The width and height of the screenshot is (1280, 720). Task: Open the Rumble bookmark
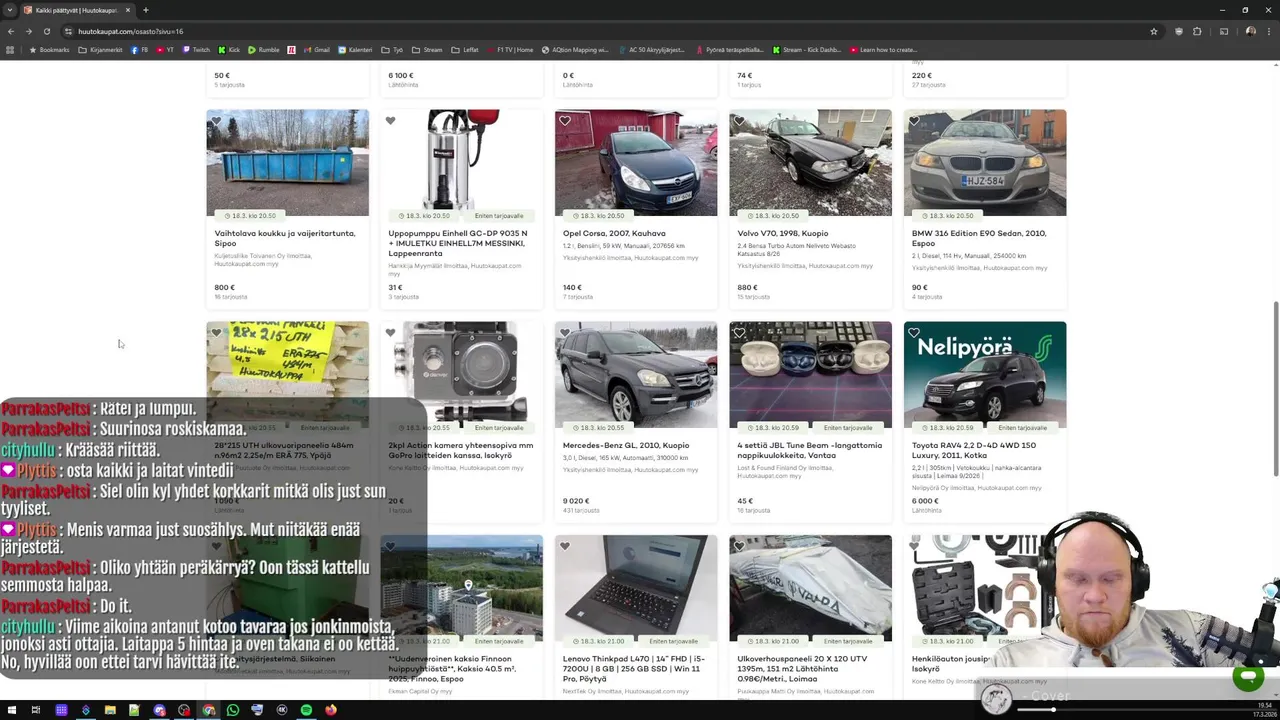tap(264, 50)
